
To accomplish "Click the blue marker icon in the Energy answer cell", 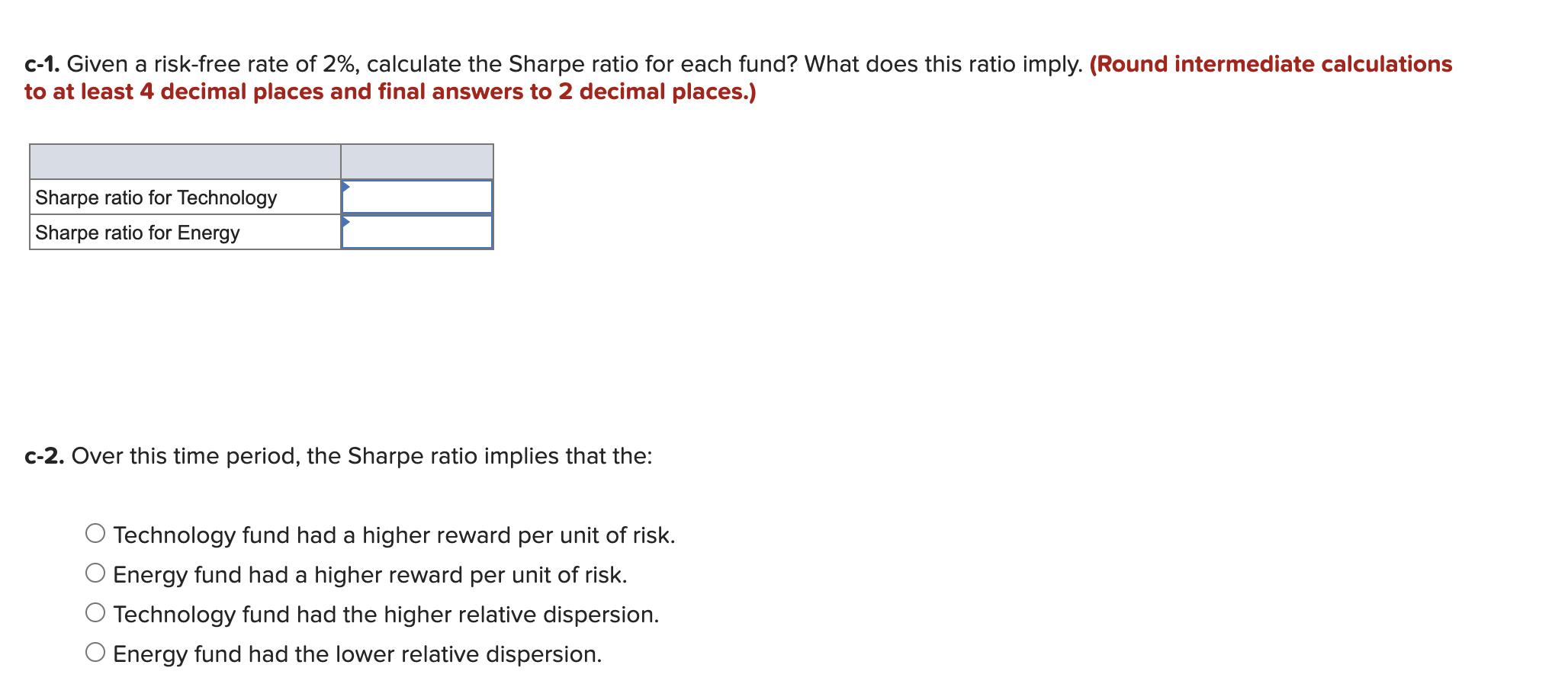I will point(347,223).
